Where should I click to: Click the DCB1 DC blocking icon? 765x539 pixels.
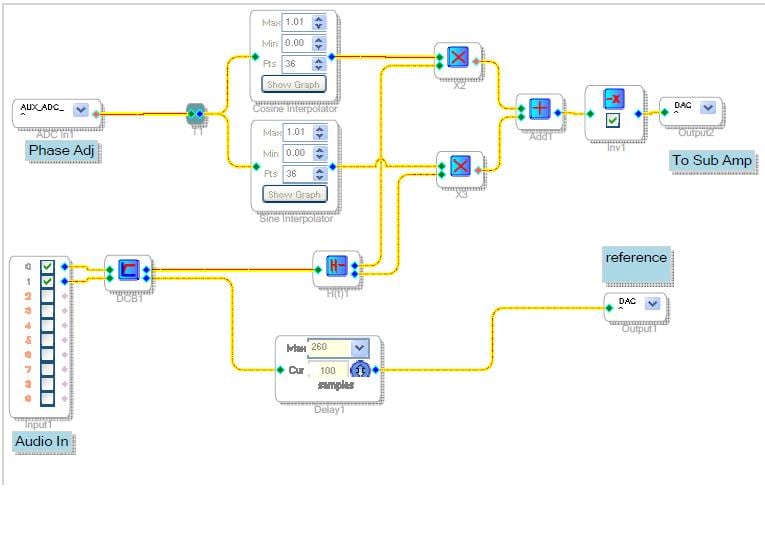[x=129, y=270]
